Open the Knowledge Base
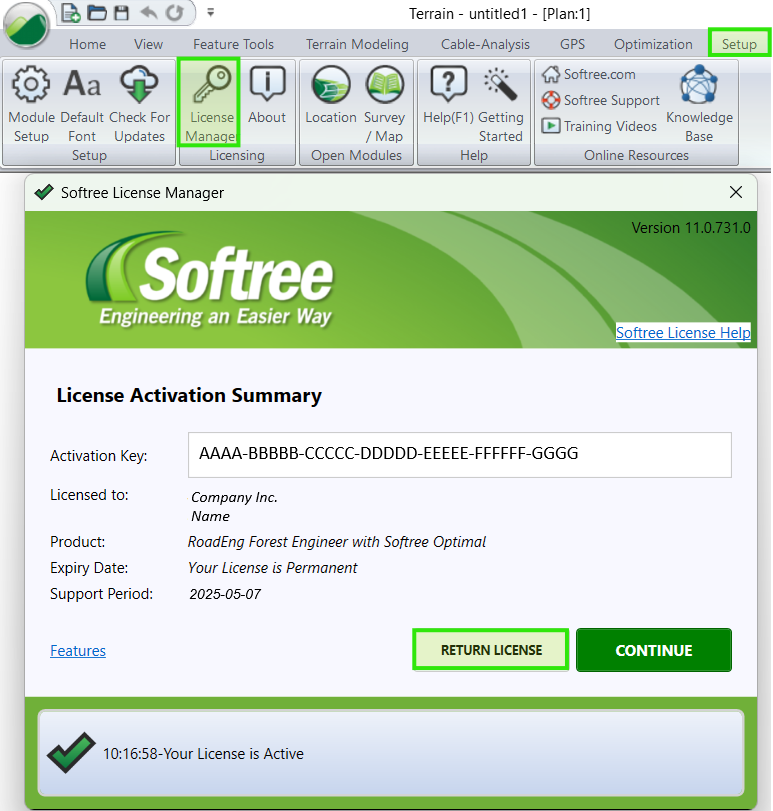Screen dimensions: 773x811 699,103
